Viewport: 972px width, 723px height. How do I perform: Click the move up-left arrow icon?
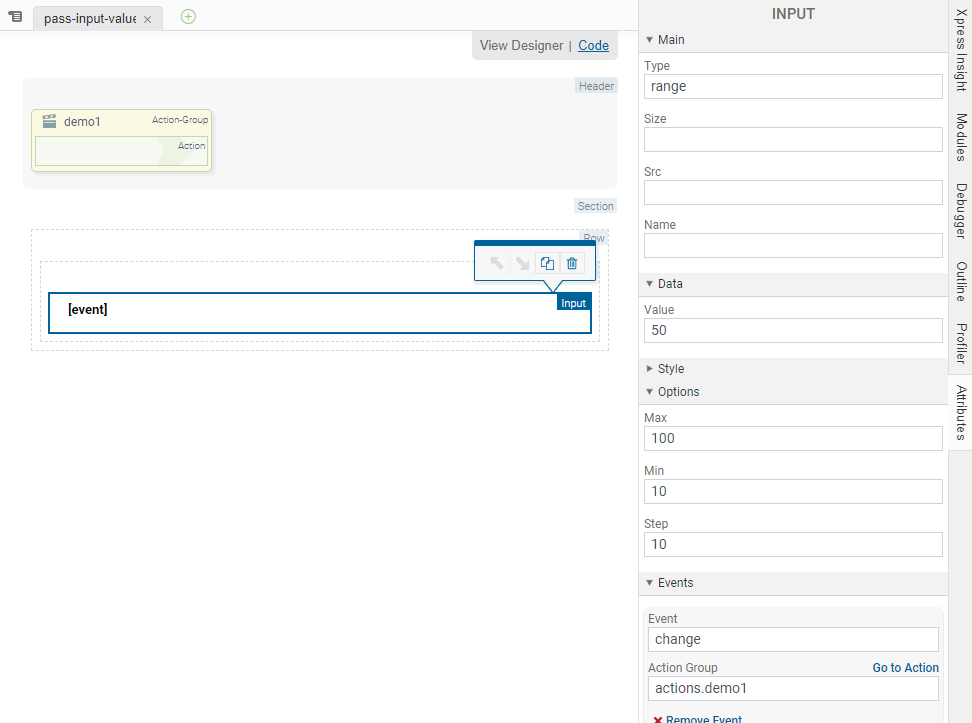496,264
